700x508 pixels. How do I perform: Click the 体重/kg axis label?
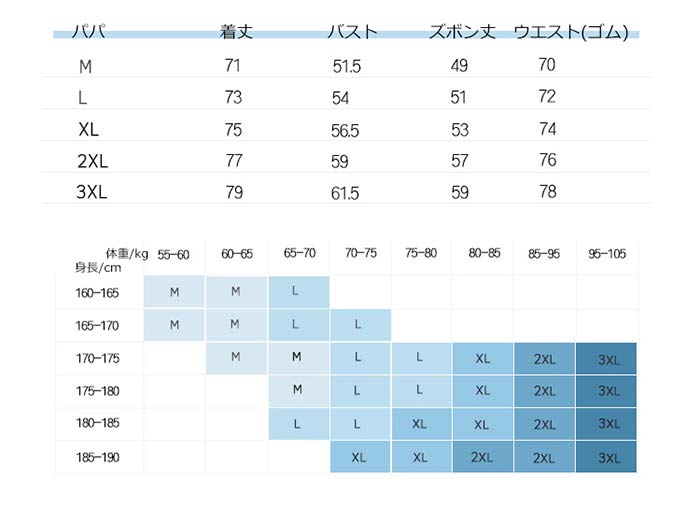click(x=127, y=253)
